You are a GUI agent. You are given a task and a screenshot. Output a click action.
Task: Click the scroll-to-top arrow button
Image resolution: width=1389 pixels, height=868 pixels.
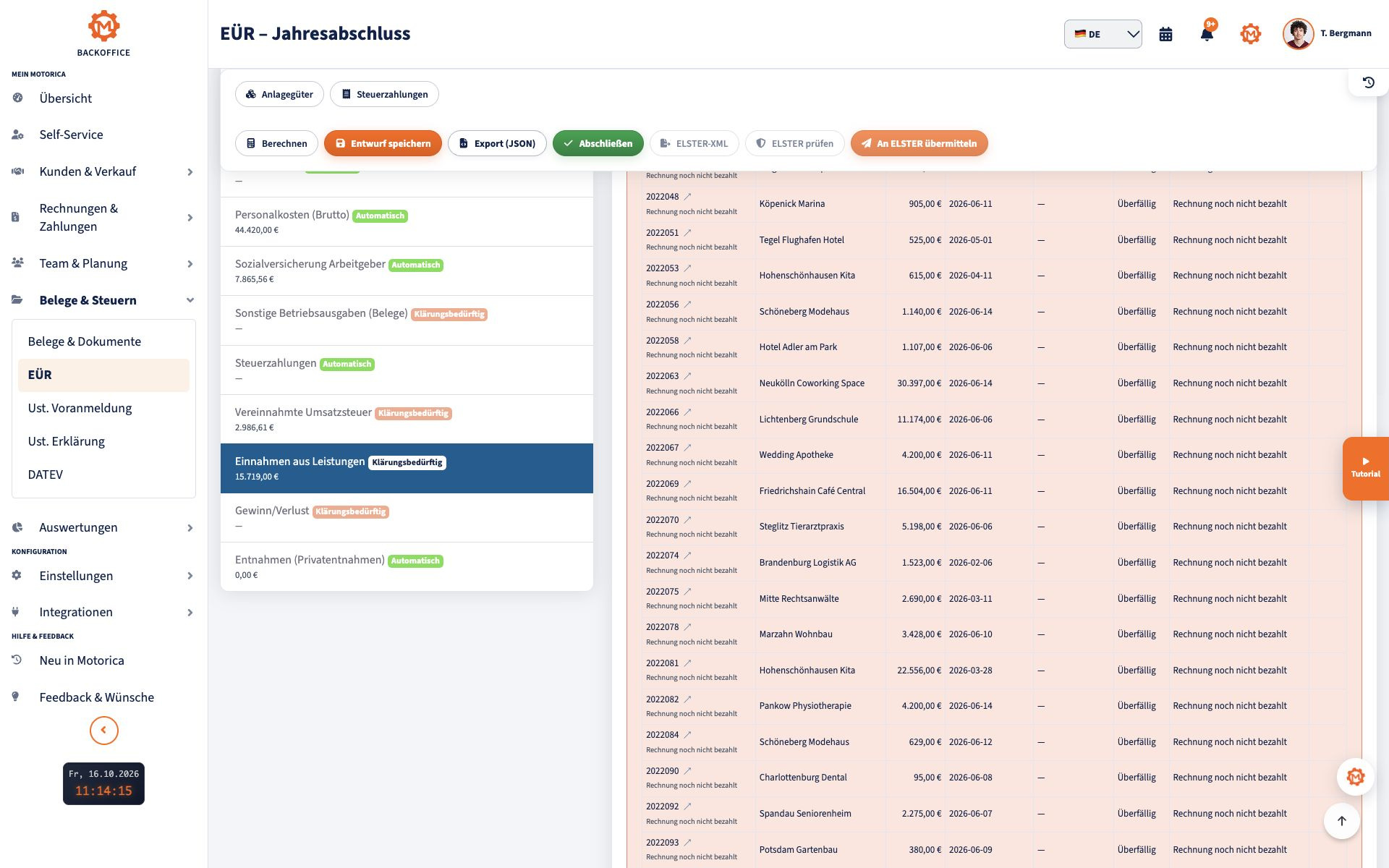point(1341,821)
